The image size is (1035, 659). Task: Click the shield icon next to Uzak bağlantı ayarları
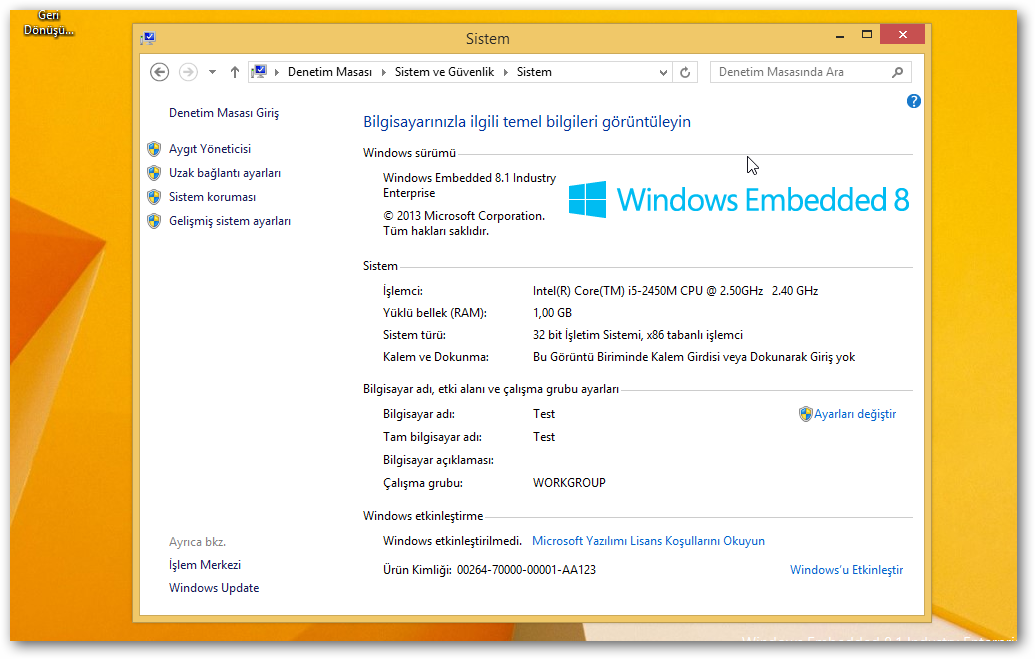tap(154, 173)
